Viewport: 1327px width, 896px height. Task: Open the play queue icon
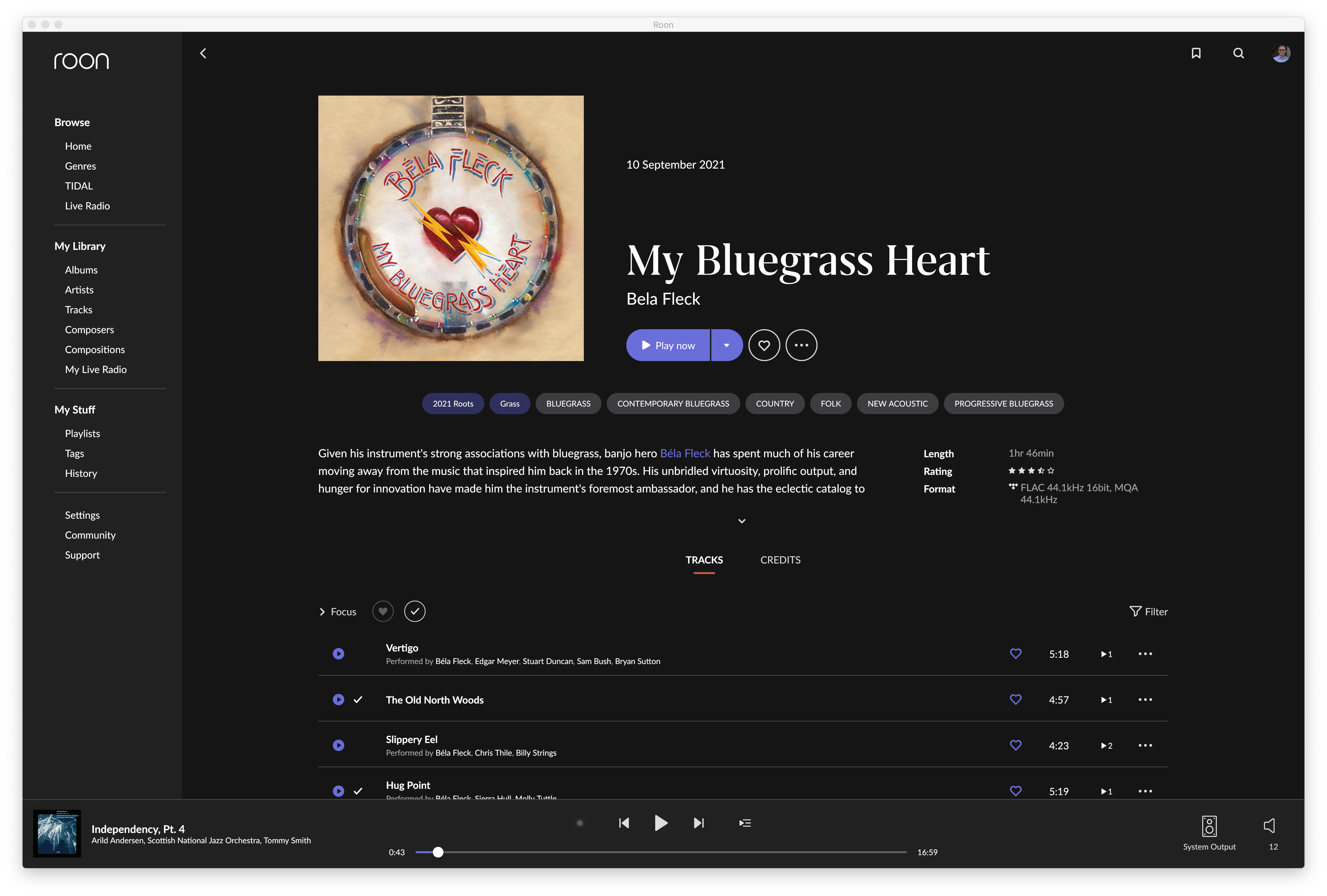[x=744, y=822]
